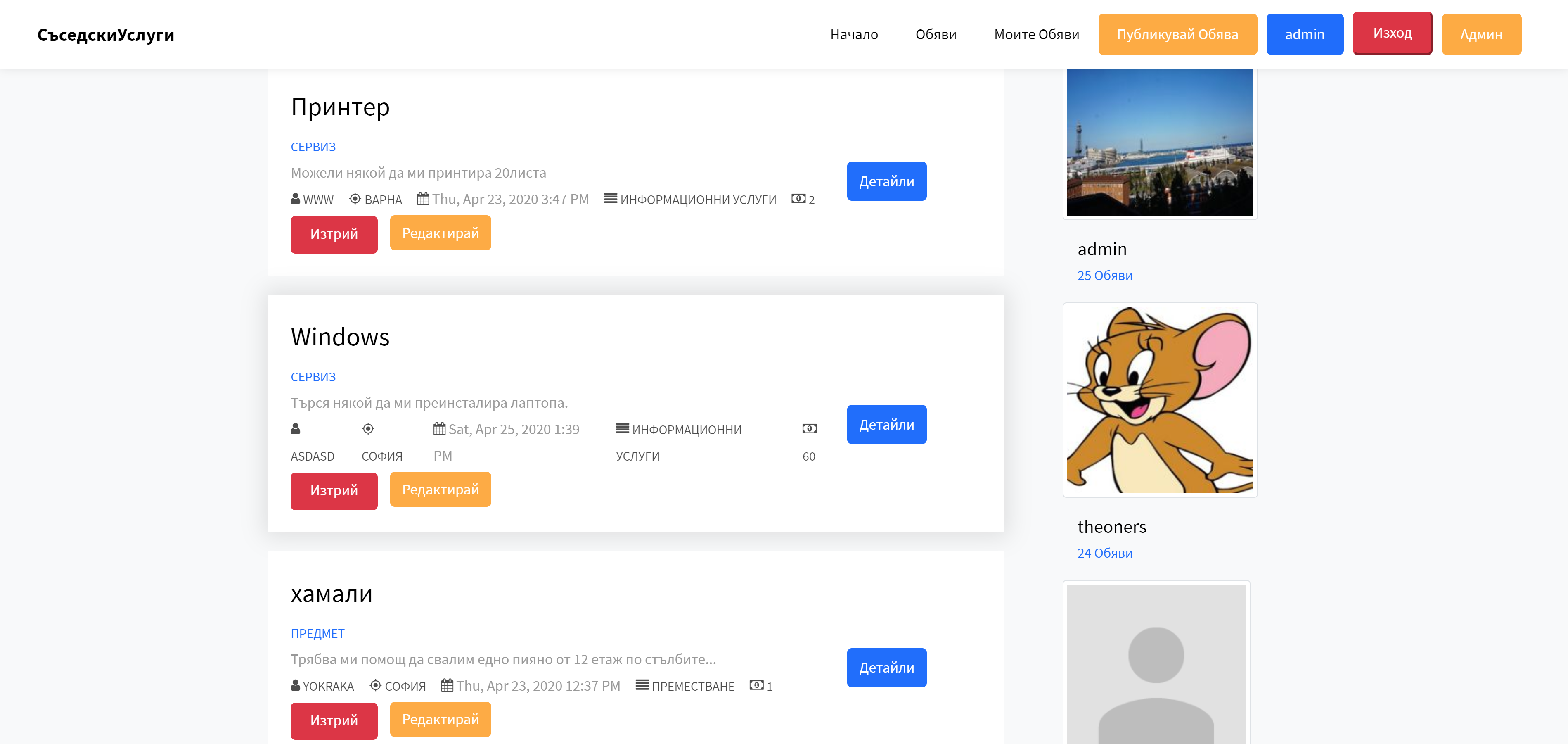
Task: Click the user icon next to YOKRAKA
Action: pyautogui.click(x=295, y=685)
